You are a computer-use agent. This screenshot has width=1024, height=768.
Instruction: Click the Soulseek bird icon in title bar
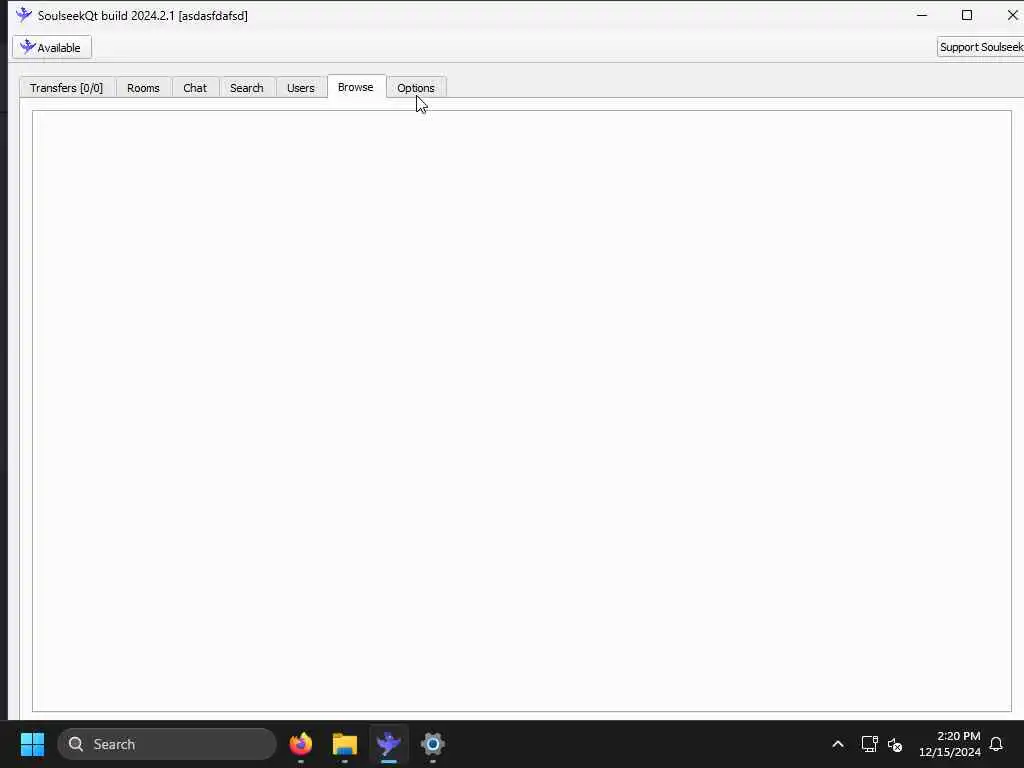click(x=24, y=15)
